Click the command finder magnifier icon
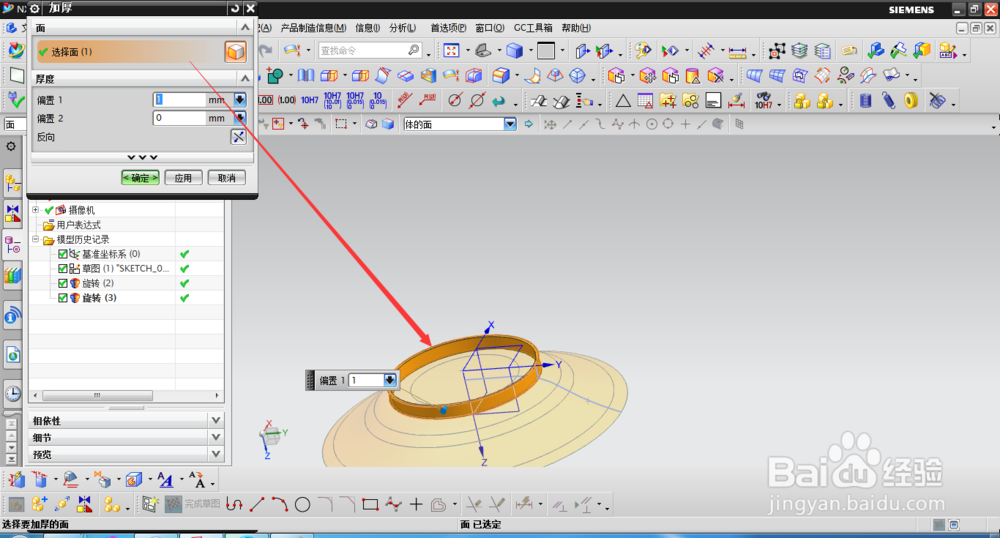This screenshot has height=538, width=1000. click(413, 50)
